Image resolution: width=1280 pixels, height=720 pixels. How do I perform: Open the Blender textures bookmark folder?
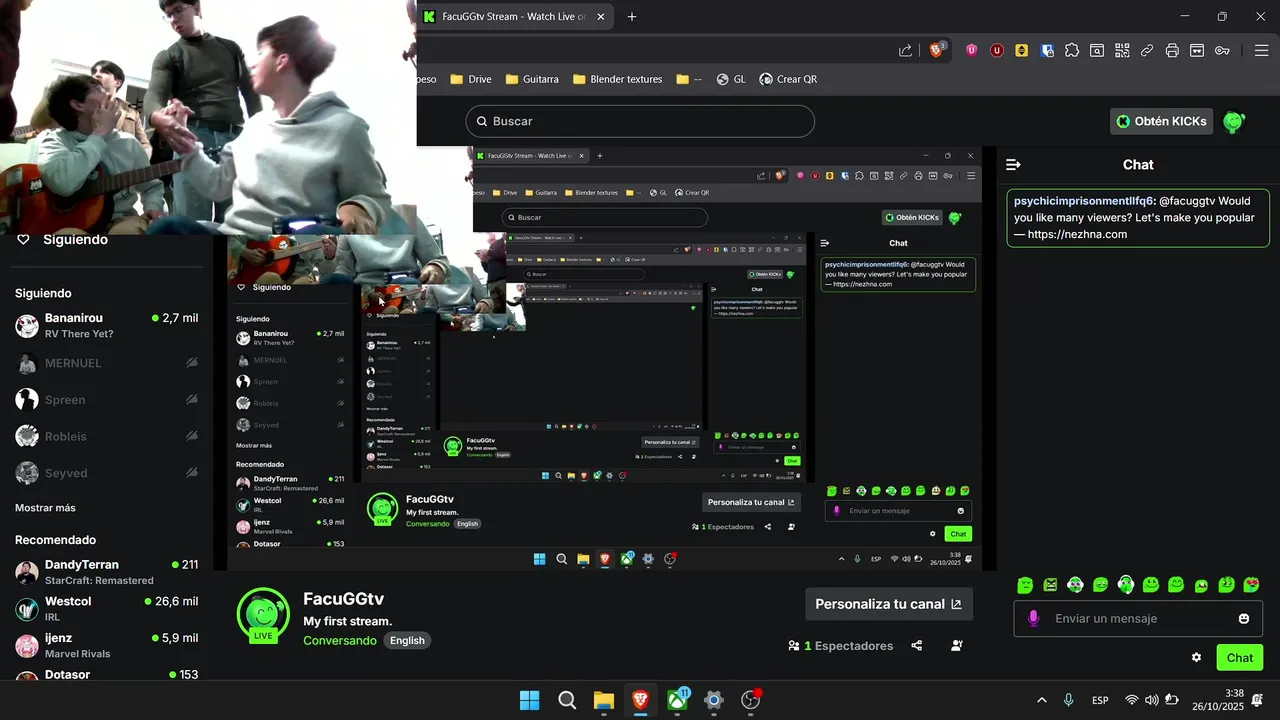coord(617,79)
